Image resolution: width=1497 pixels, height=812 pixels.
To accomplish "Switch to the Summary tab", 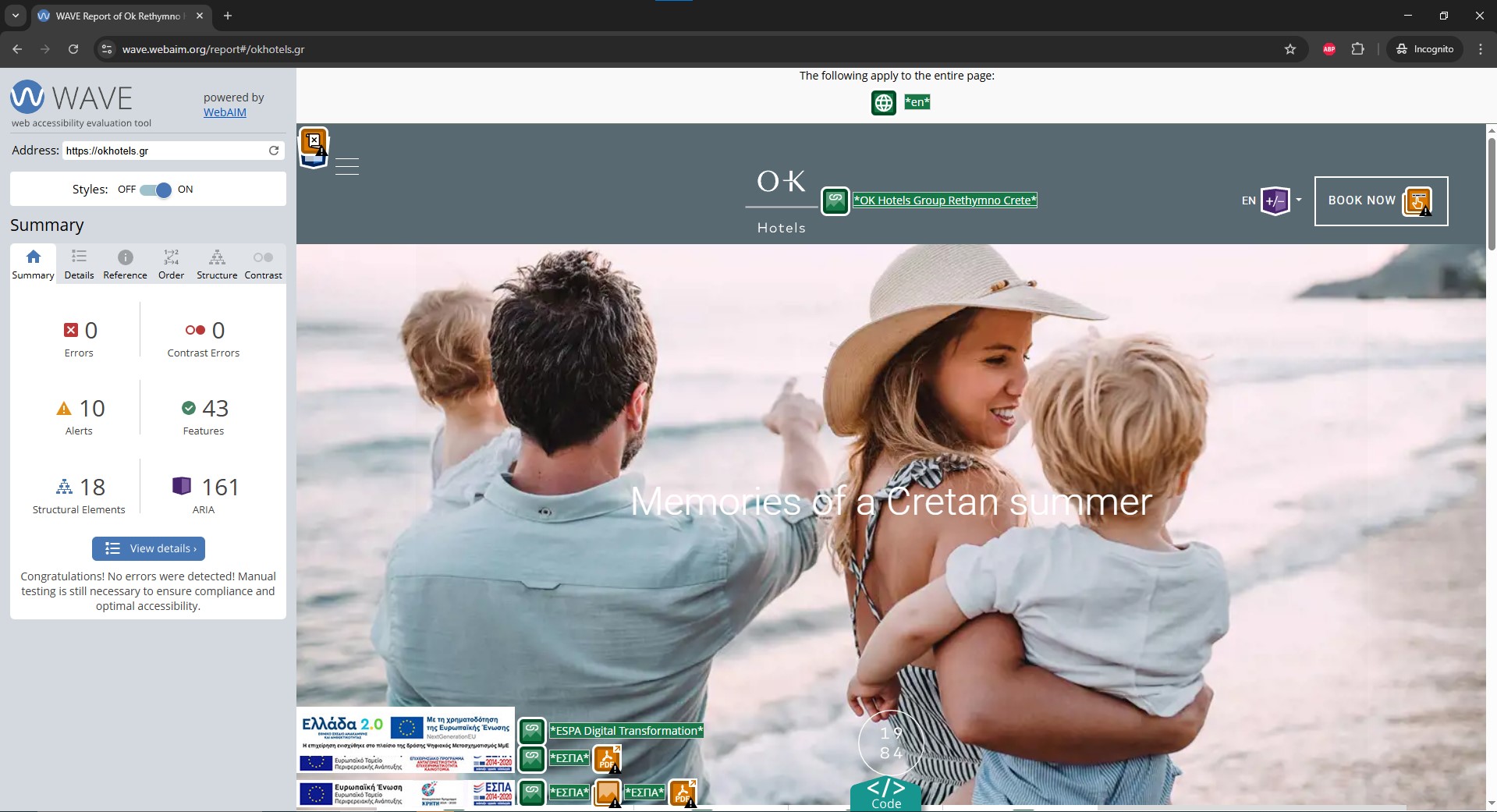I will click(x=33, y=264).
